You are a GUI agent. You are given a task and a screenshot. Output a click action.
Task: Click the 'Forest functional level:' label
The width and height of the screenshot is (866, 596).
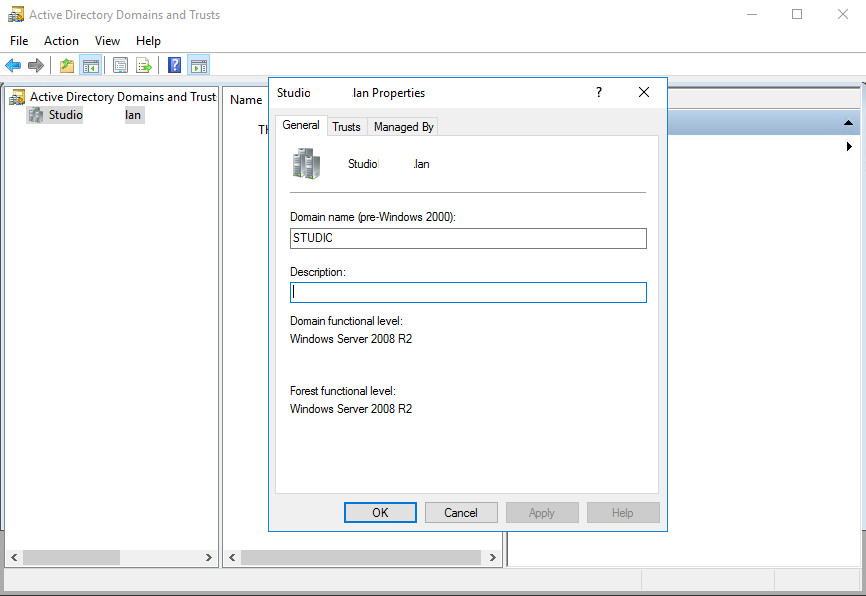[x=342, y=391]
